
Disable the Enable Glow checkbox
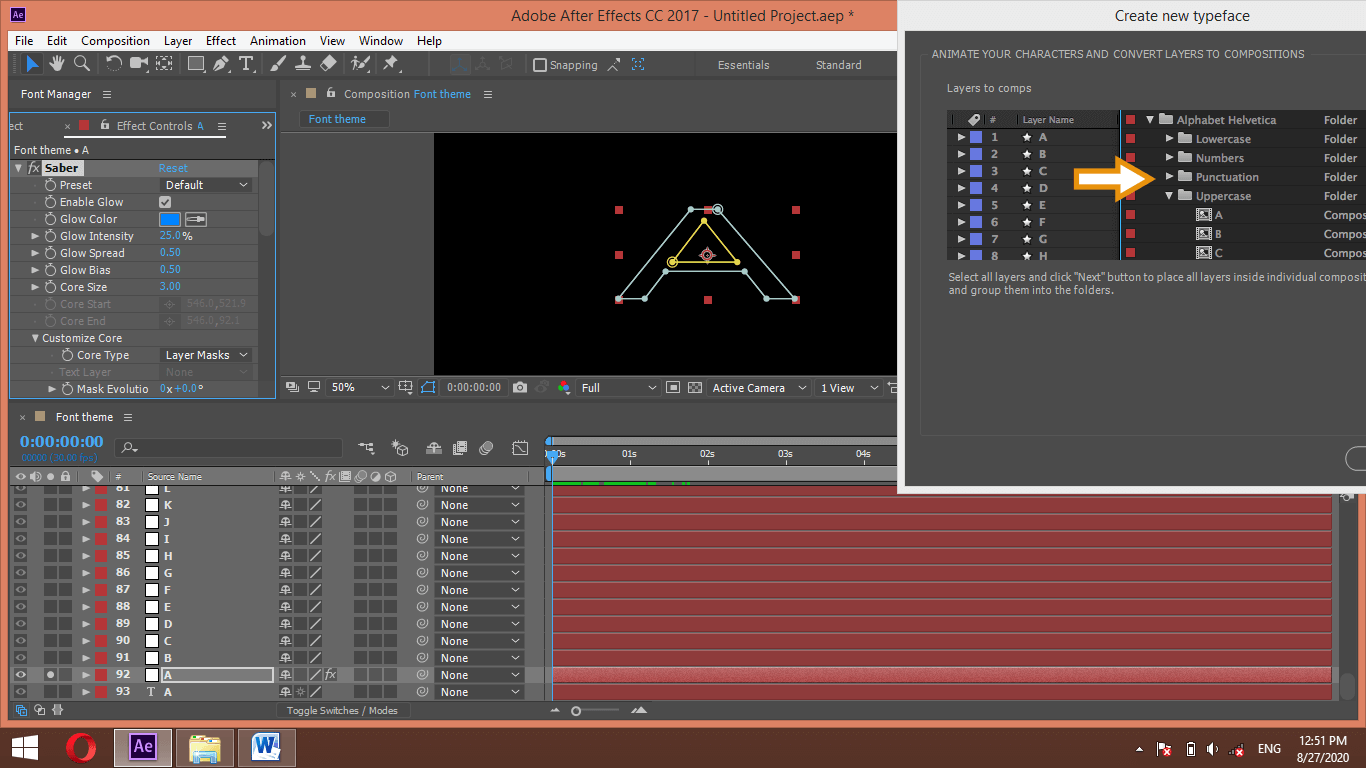[x=166, y=202]
